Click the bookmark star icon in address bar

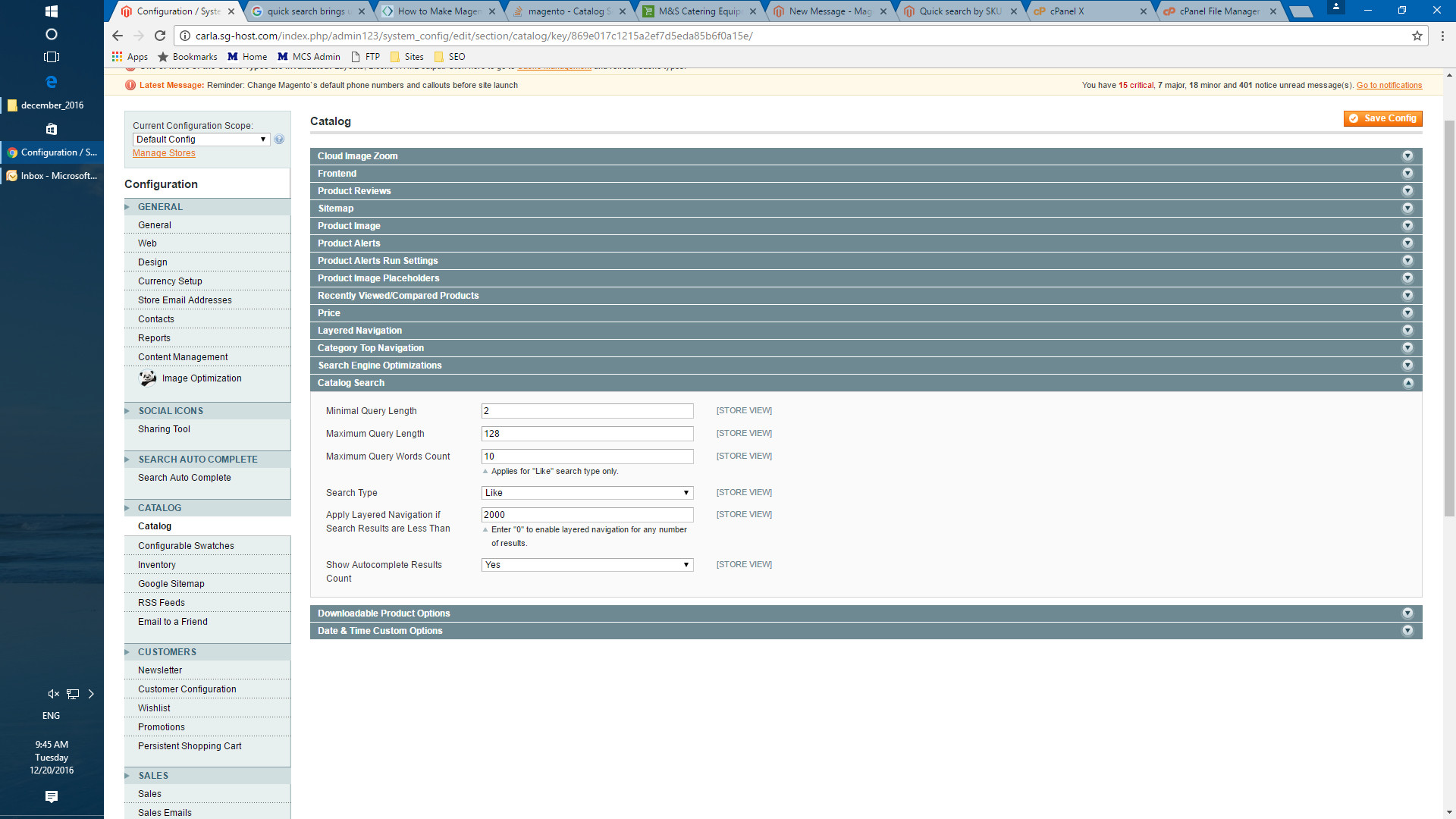coord(1417,36)
